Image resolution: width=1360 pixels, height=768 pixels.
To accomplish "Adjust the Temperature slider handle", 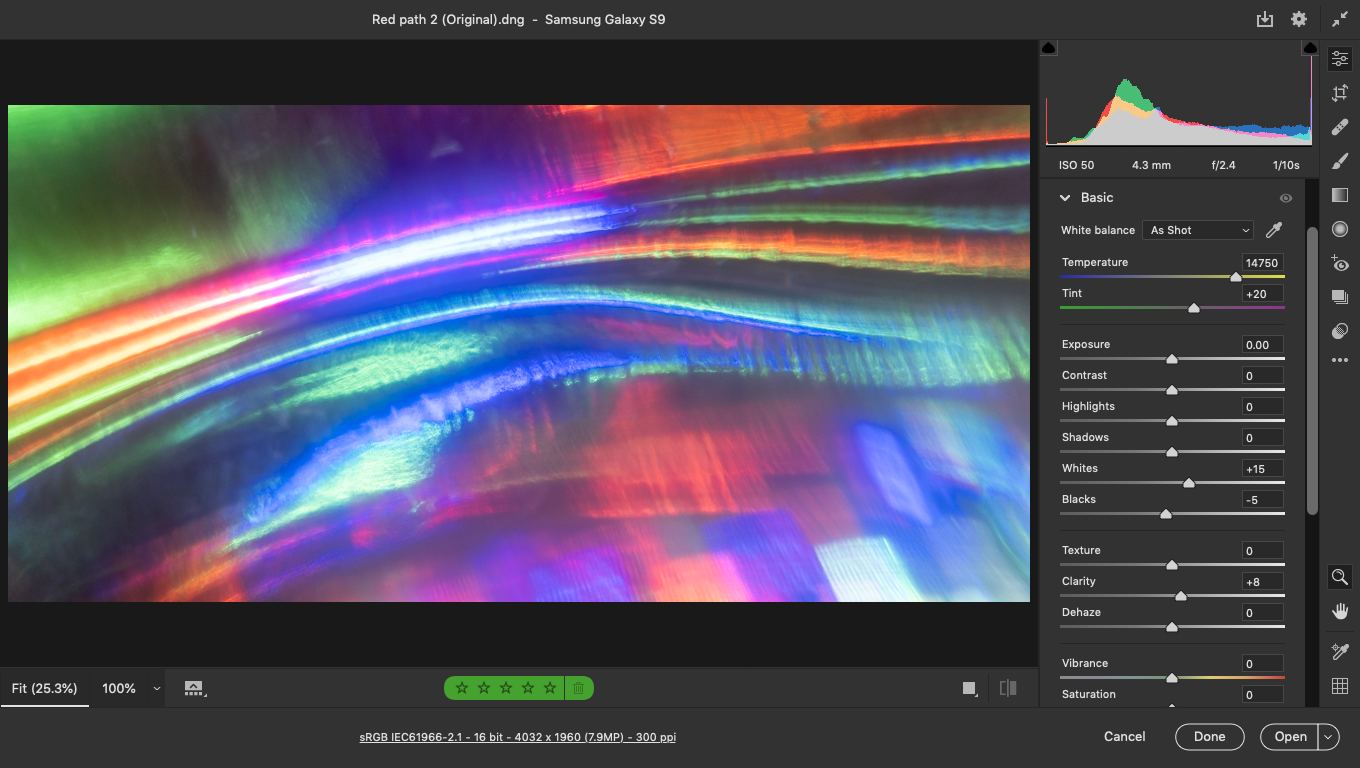I will tap(1236, 277).
